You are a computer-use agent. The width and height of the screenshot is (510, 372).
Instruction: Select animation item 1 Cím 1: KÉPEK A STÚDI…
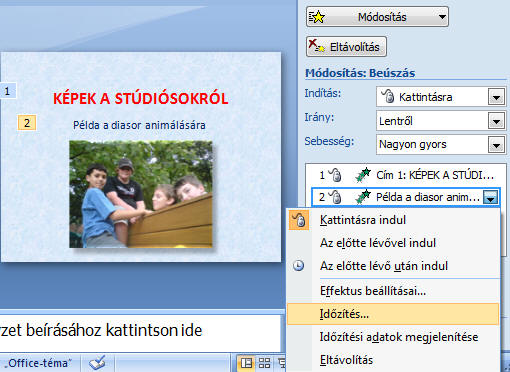coord(405,175)
